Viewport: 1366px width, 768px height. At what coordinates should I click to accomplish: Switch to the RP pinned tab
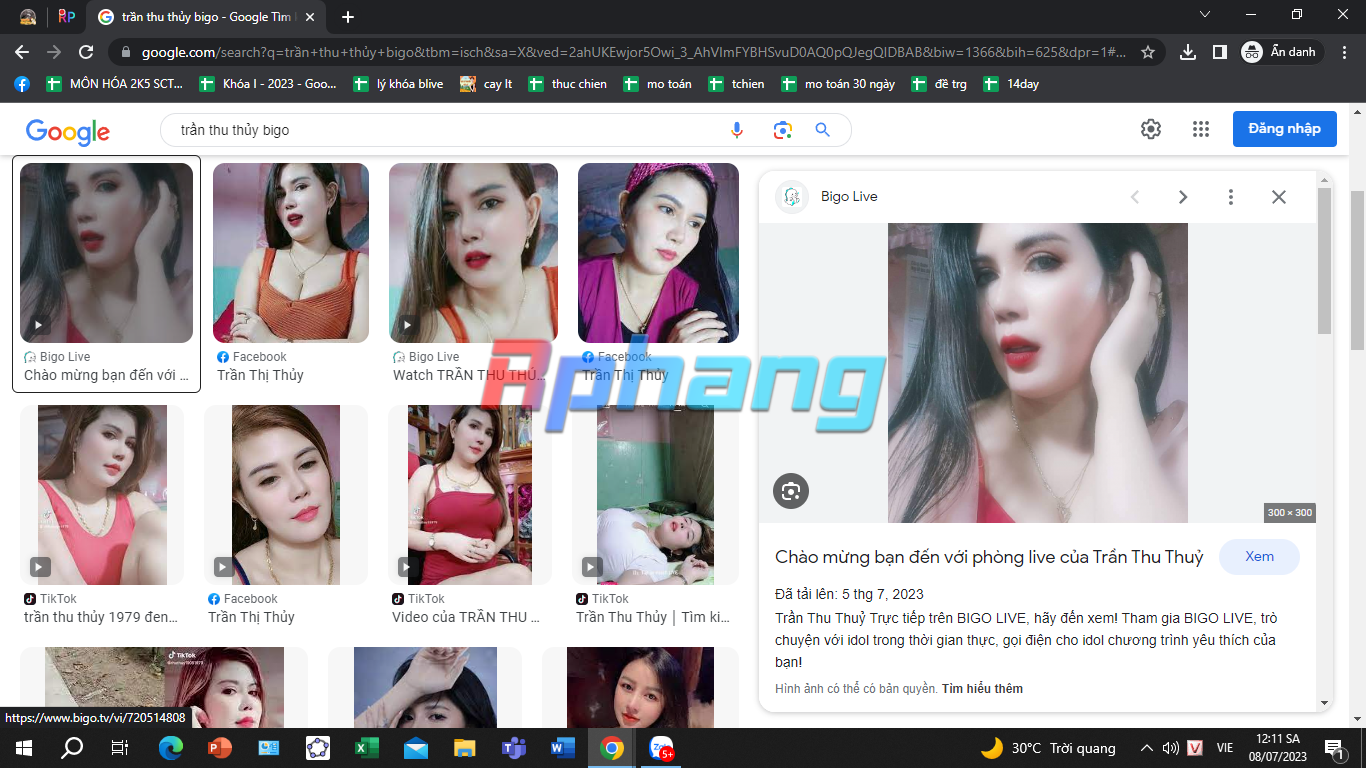pos(66,17)
